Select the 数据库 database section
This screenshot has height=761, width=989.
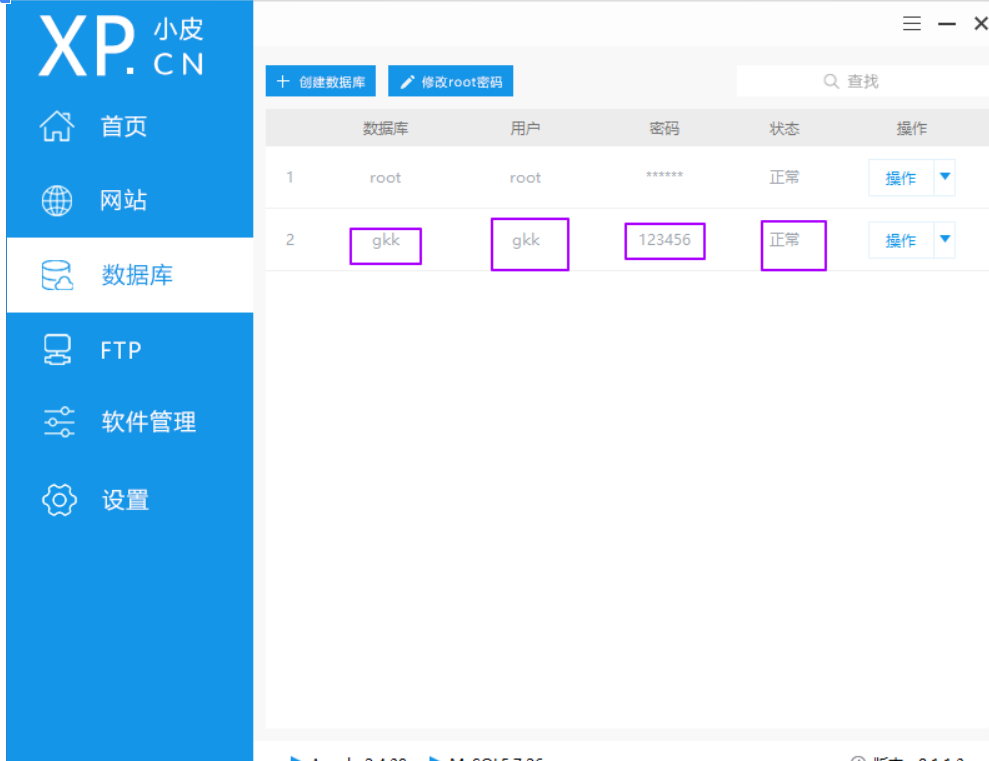click(x=129, y=275)
